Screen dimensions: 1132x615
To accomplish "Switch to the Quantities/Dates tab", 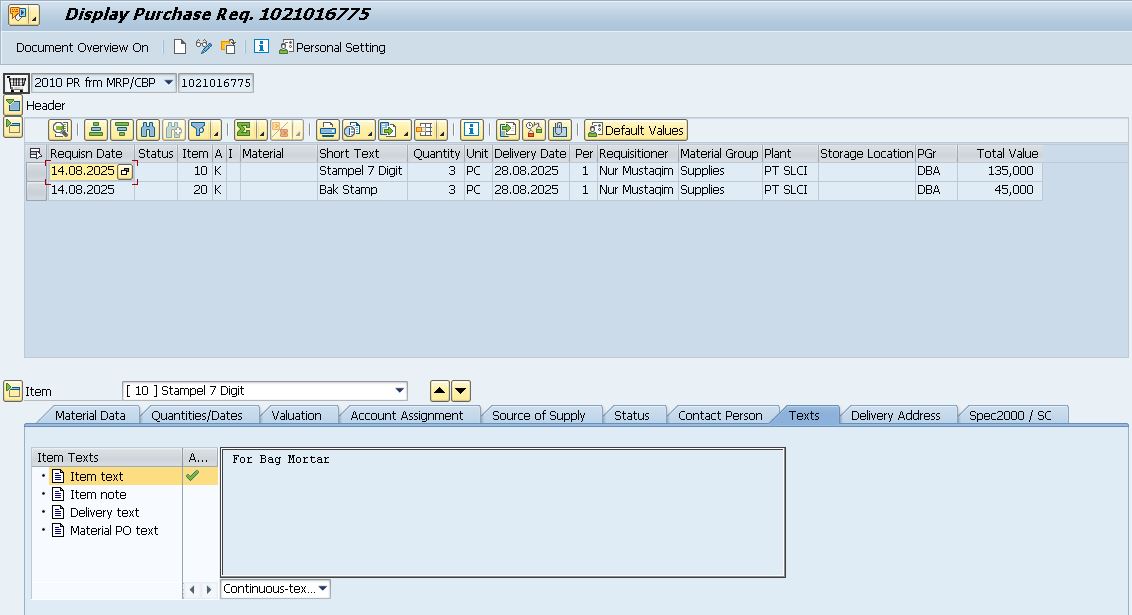I will 196,415.
